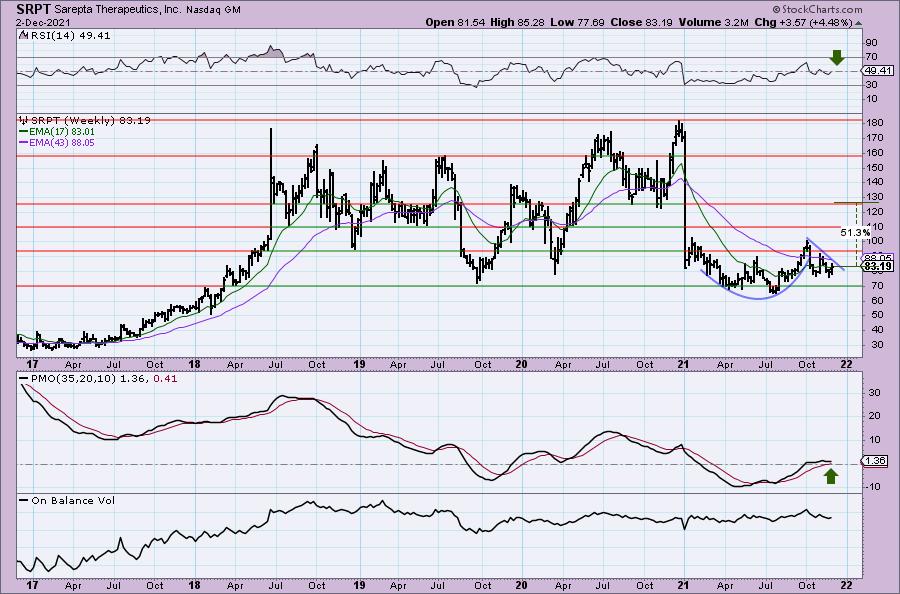
Task: Click the SRPT (Weekly) 83.19 legend
Action: point(91,121)
